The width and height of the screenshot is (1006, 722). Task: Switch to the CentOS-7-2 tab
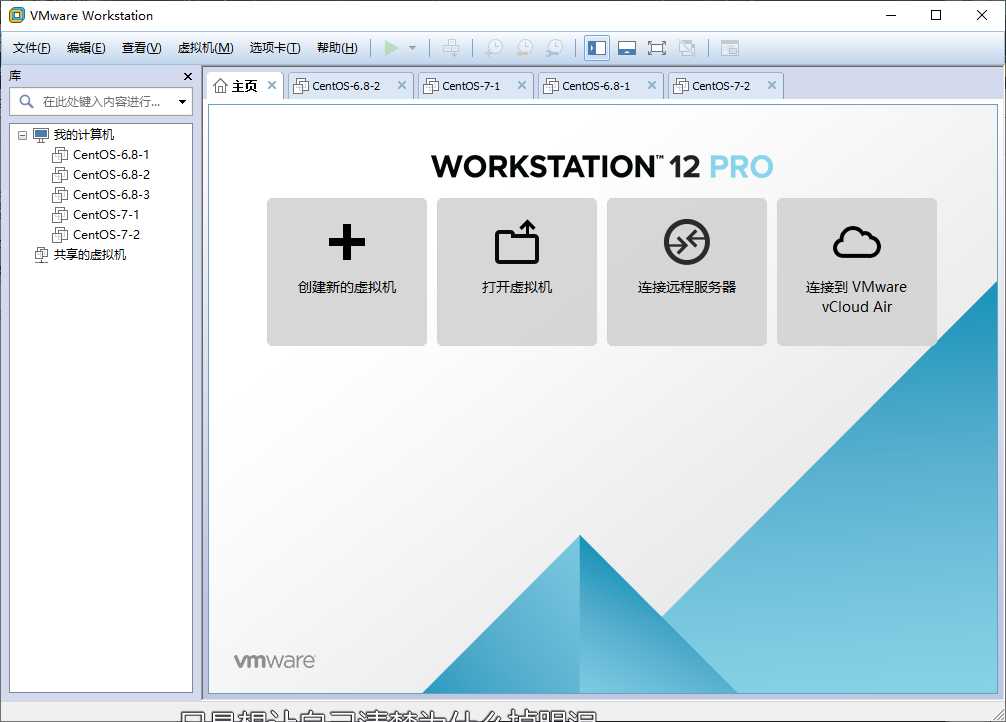click(721, 86)
